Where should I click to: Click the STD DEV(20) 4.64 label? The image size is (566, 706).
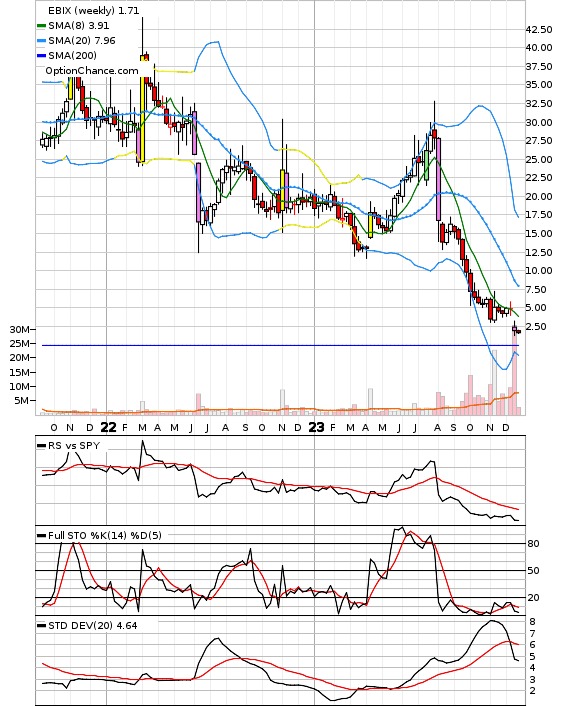point(92,625)
